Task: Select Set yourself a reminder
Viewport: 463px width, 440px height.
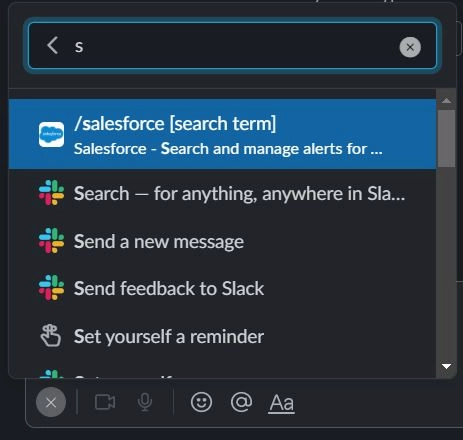Action: tap(222, 336)
